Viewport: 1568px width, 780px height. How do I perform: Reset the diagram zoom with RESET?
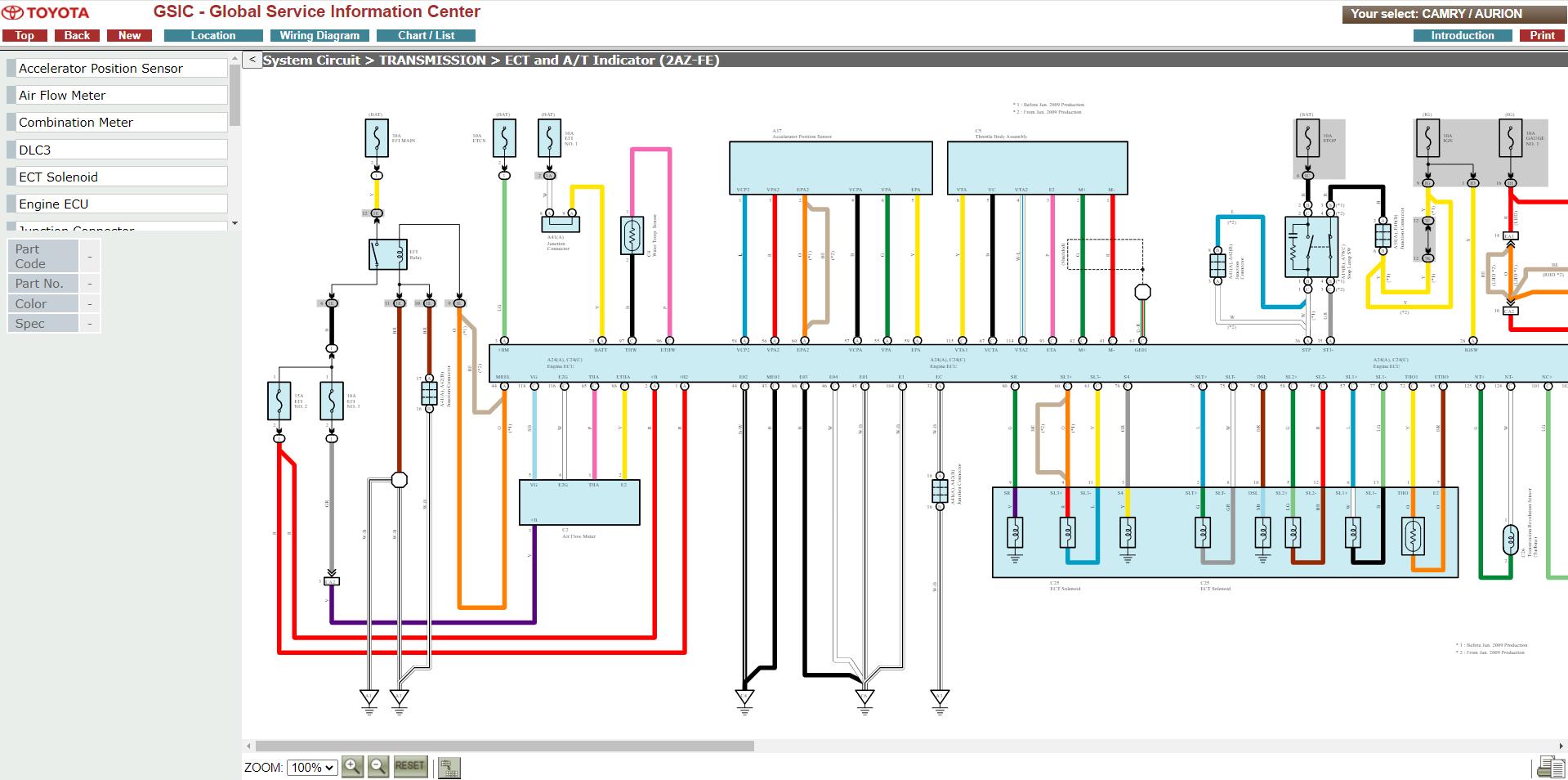point(409,767)
